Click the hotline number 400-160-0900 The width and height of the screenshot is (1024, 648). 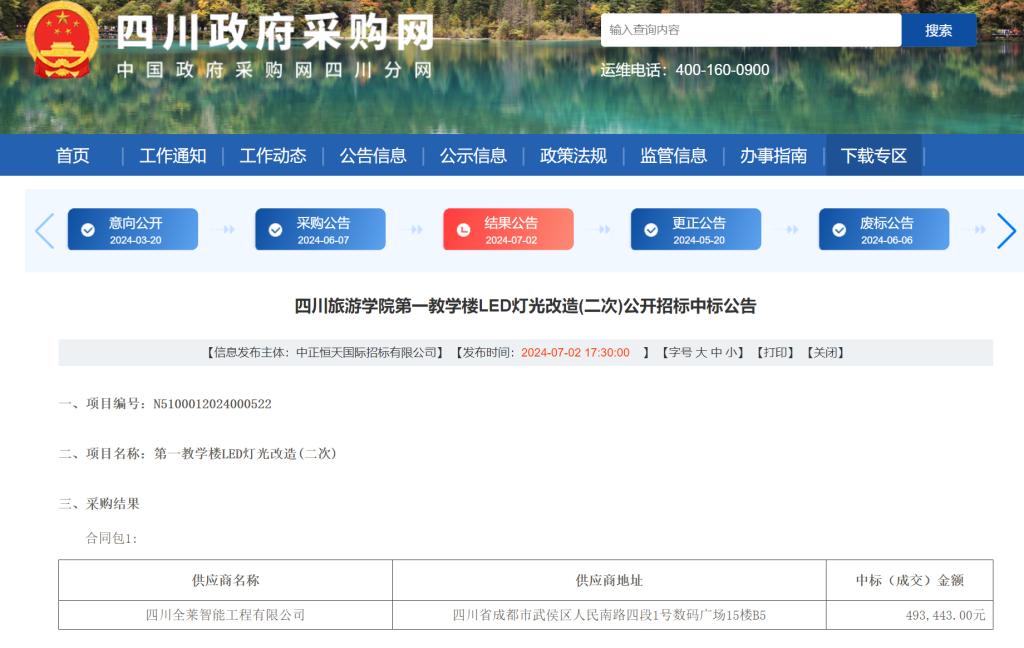pos(722,70)
